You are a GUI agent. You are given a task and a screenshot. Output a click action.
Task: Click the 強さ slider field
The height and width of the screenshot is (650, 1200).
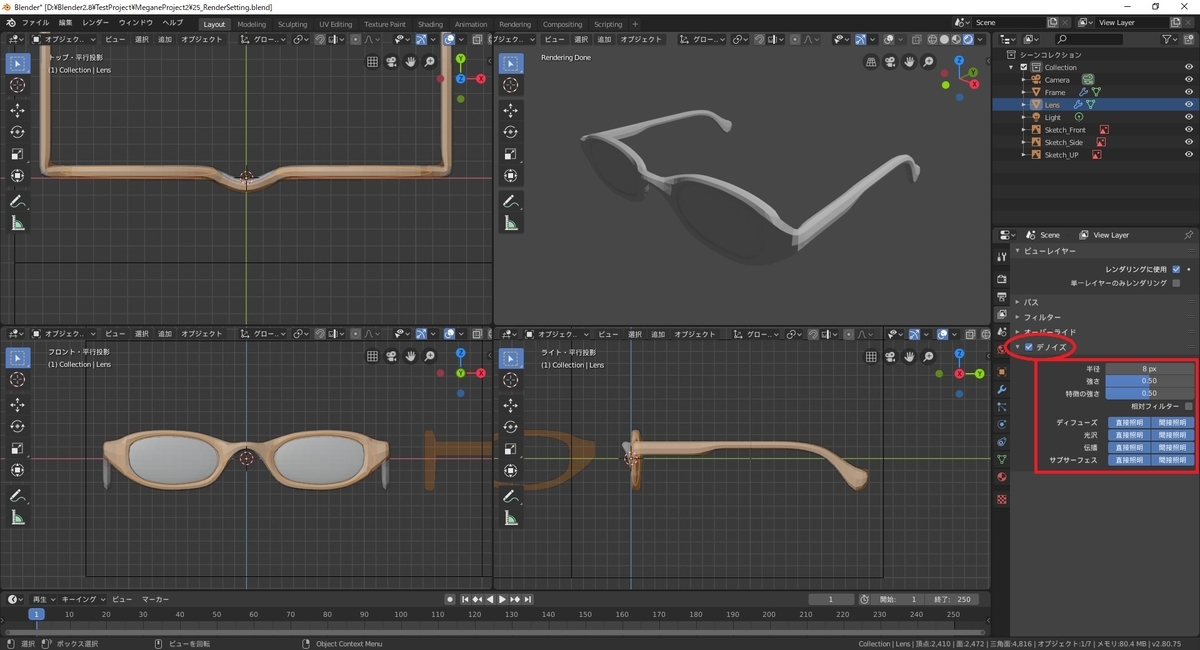pyautogui.click(x=1149, y=381)
